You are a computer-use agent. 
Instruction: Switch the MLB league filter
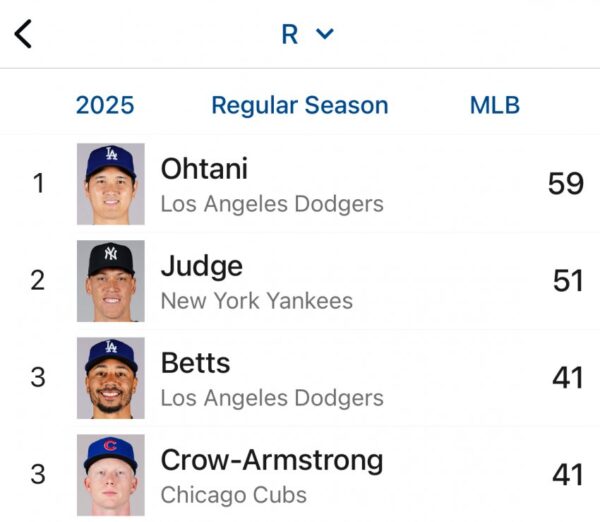click(495, 105)
